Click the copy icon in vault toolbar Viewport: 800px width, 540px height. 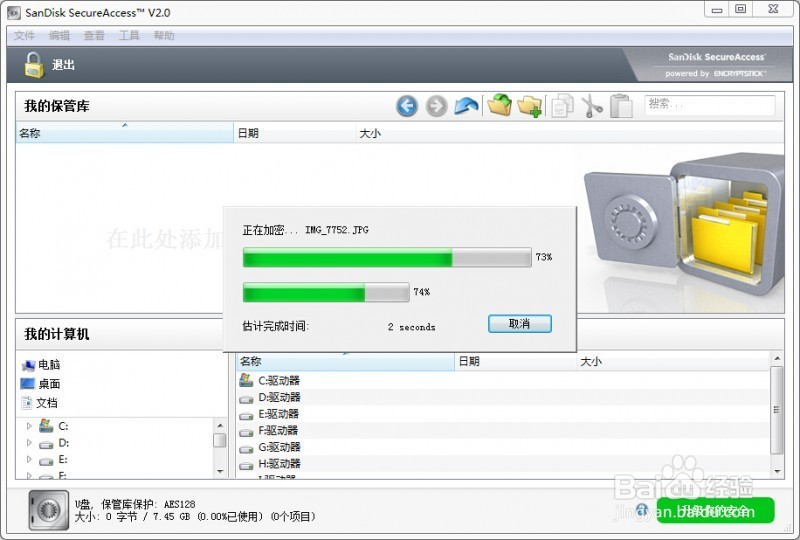(562, 106)
